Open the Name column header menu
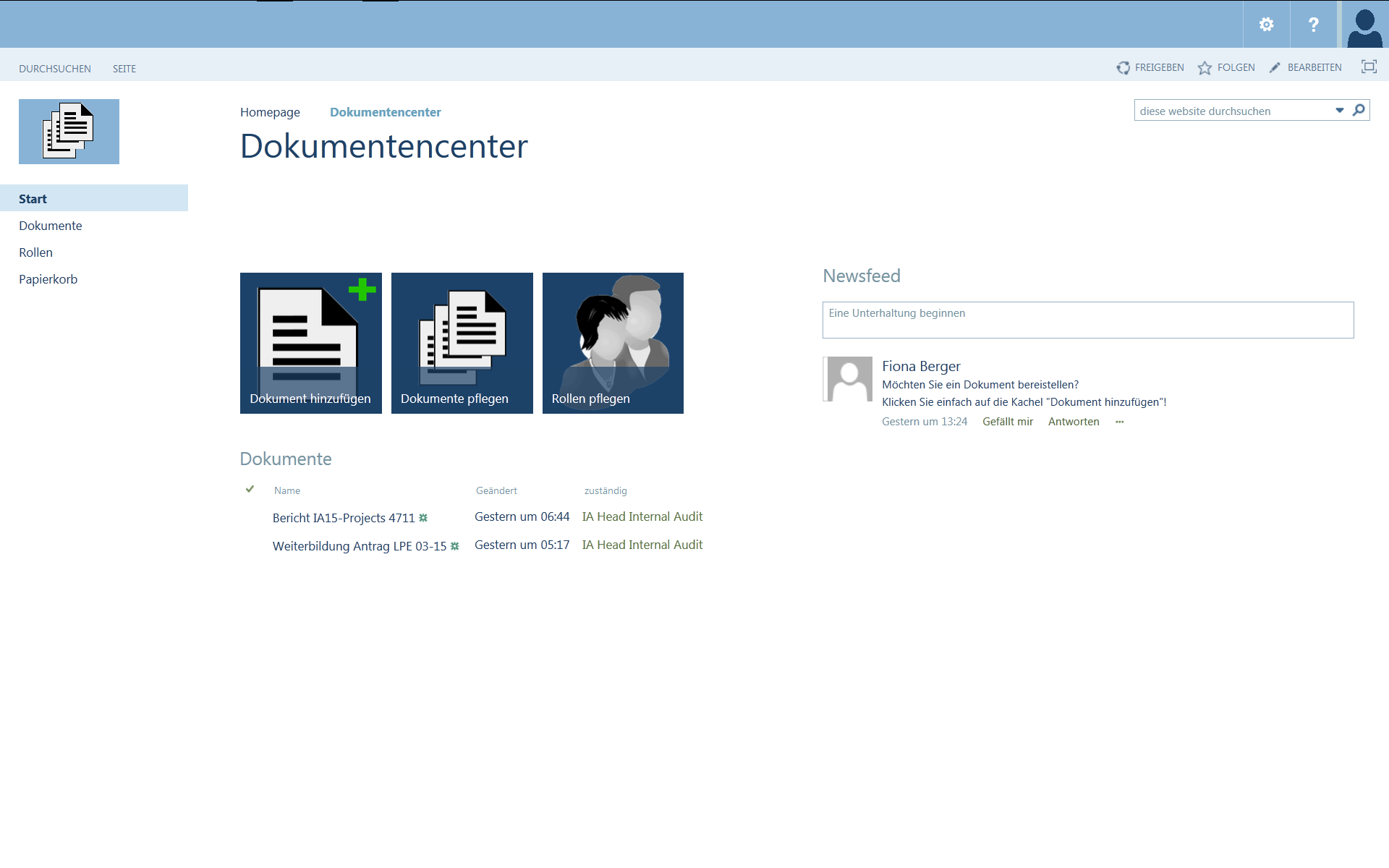Viewport: 1389px width, 868px height. coord(287,490)
